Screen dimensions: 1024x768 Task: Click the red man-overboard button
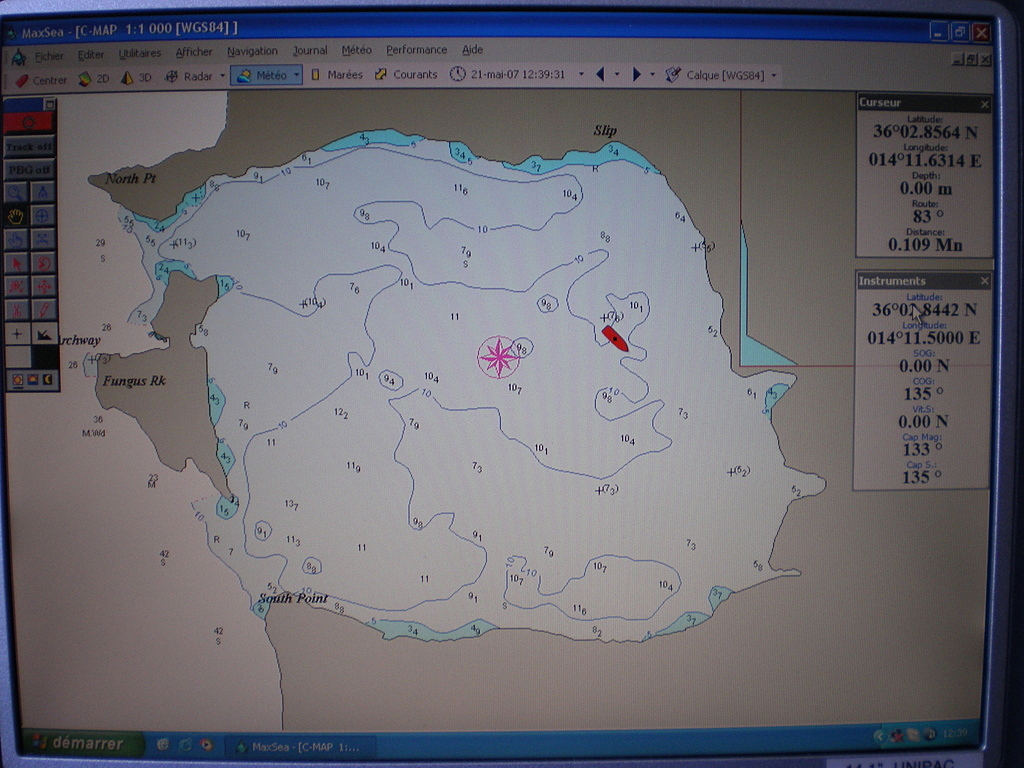(29, 122)
